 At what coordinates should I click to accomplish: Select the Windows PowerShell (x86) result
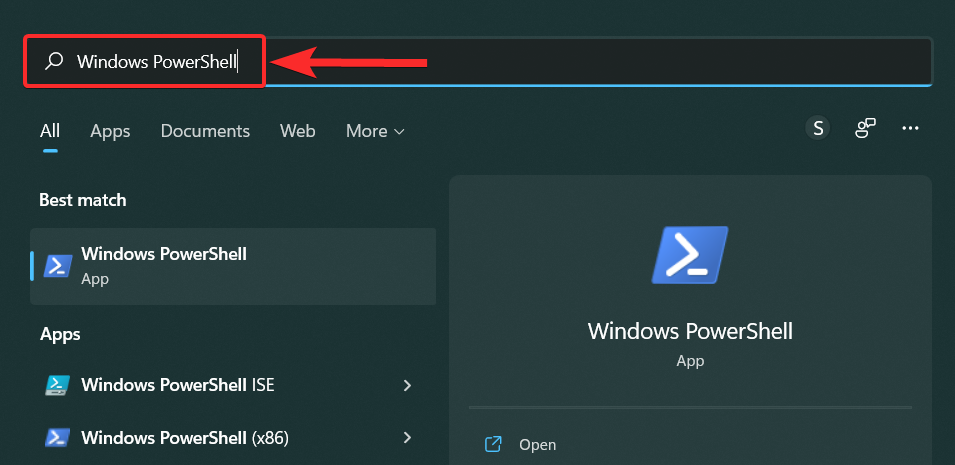click(233, 438)
